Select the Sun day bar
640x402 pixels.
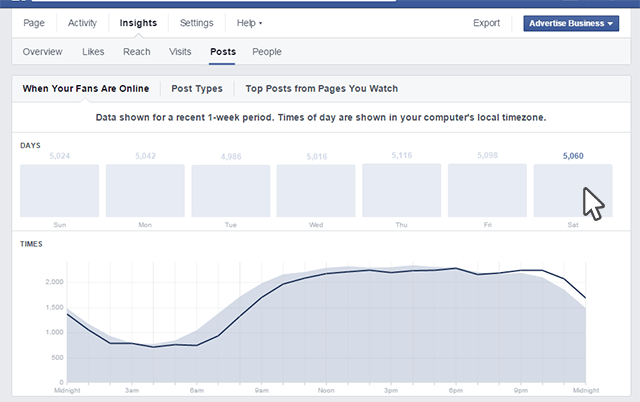[60, 191]
